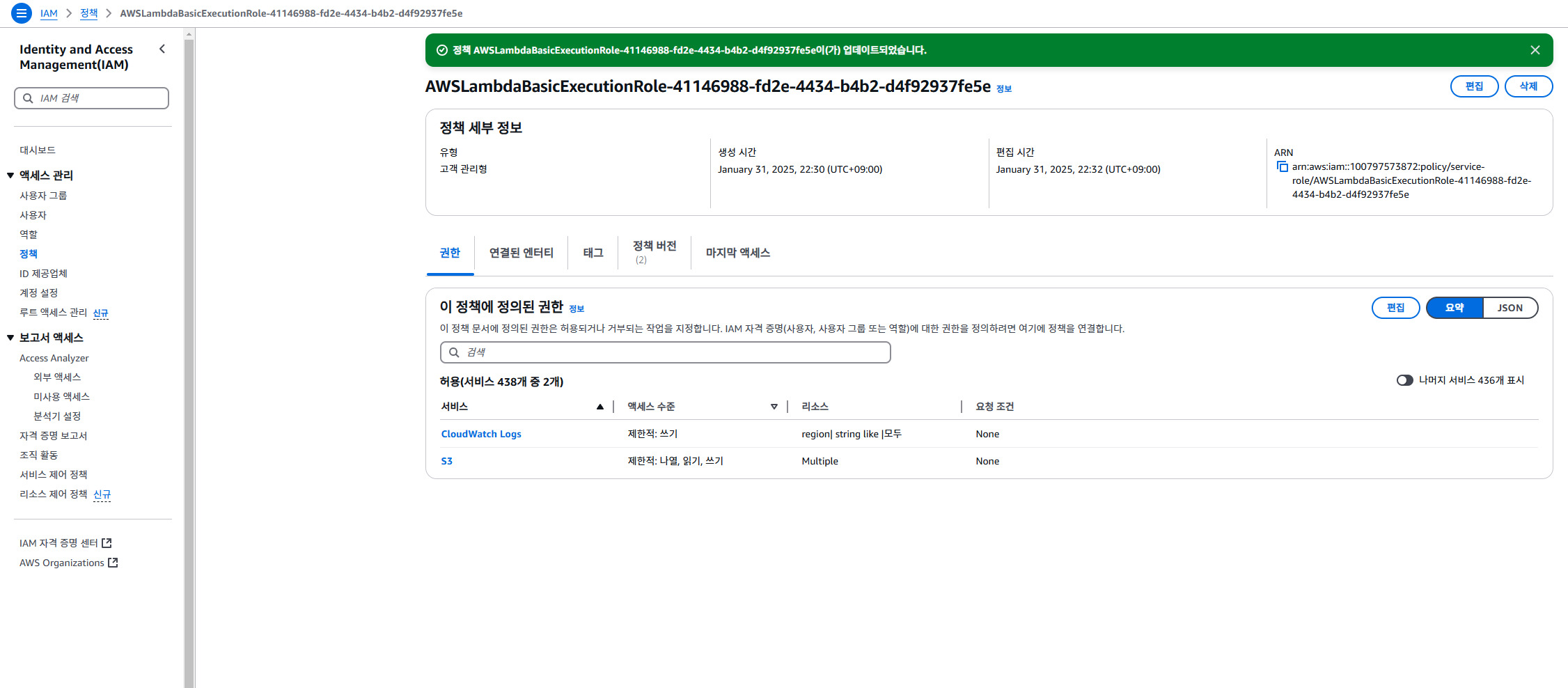1568x688 pixels.
Task: Open 자격 증명 보고서 in the sidebar
Action: coord(53,436)
